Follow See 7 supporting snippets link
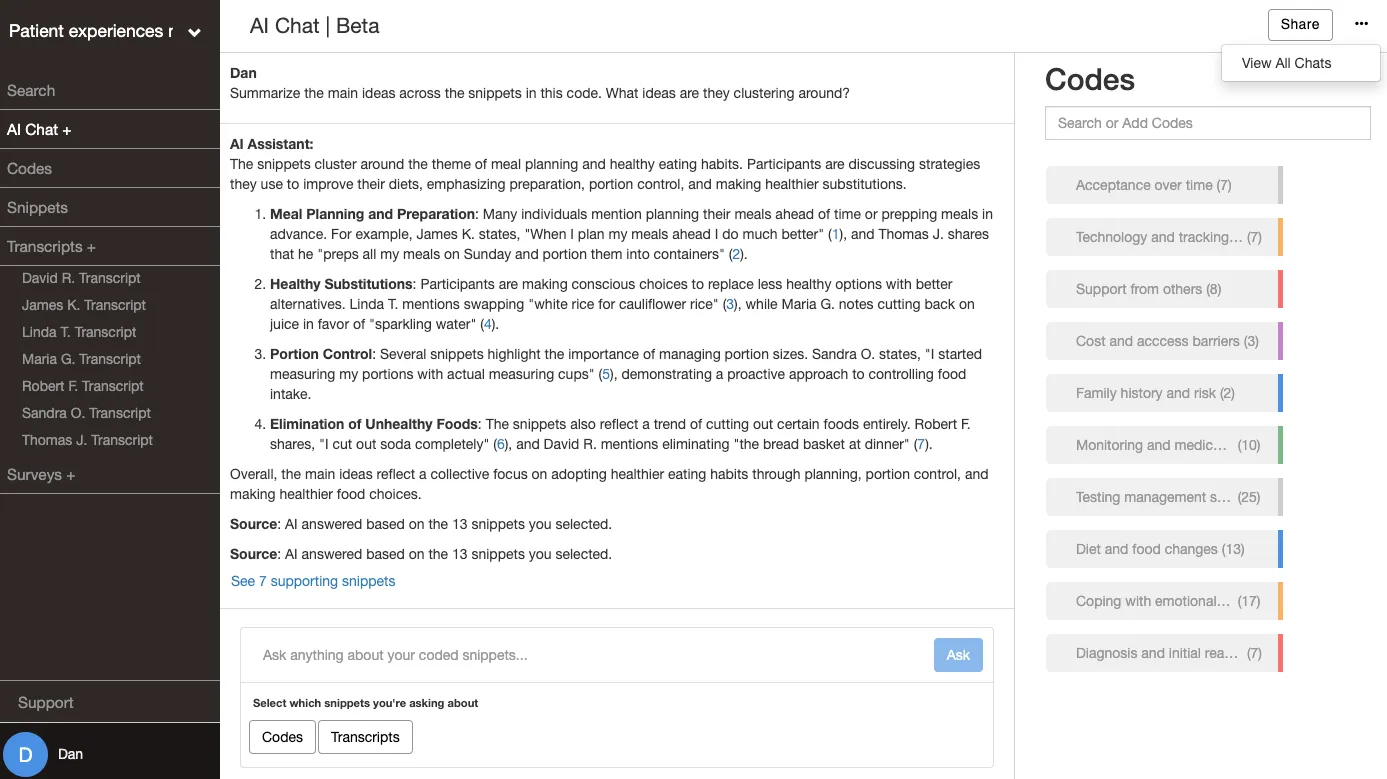This screenshot has height=779, width=1387. pyautogui.click(x=313, y=581)
